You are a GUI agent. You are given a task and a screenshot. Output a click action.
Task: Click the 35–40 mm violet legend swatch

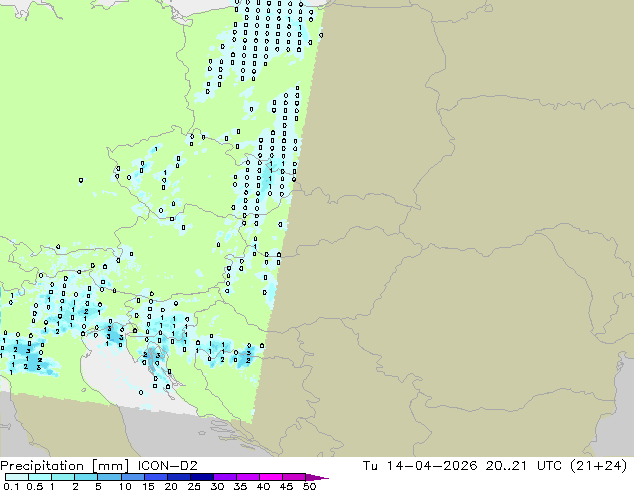247,477
